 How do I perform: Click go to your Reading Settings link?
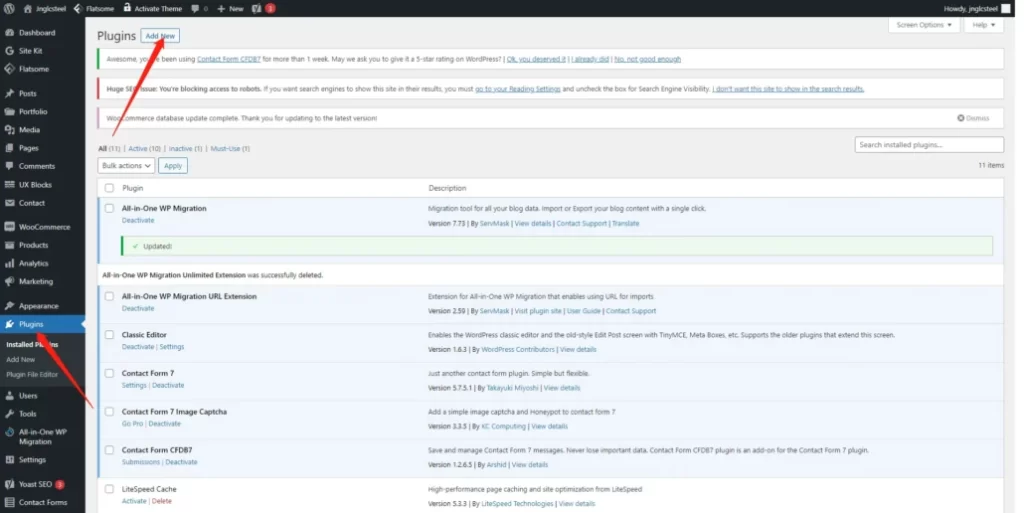coord(518,89)
